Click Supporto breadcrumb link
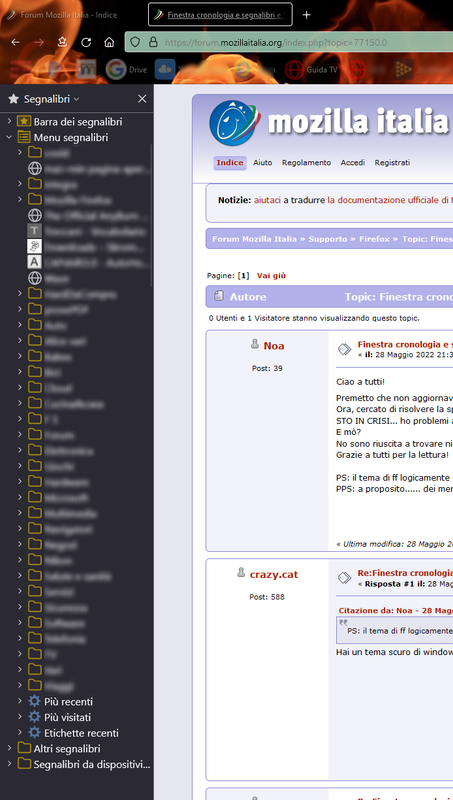453x800 pixels. tap(328, 239)
